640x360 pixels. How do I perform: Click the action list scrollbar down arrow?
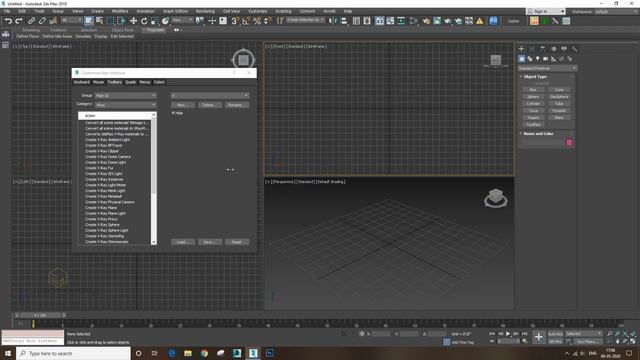tap(154, 242)
